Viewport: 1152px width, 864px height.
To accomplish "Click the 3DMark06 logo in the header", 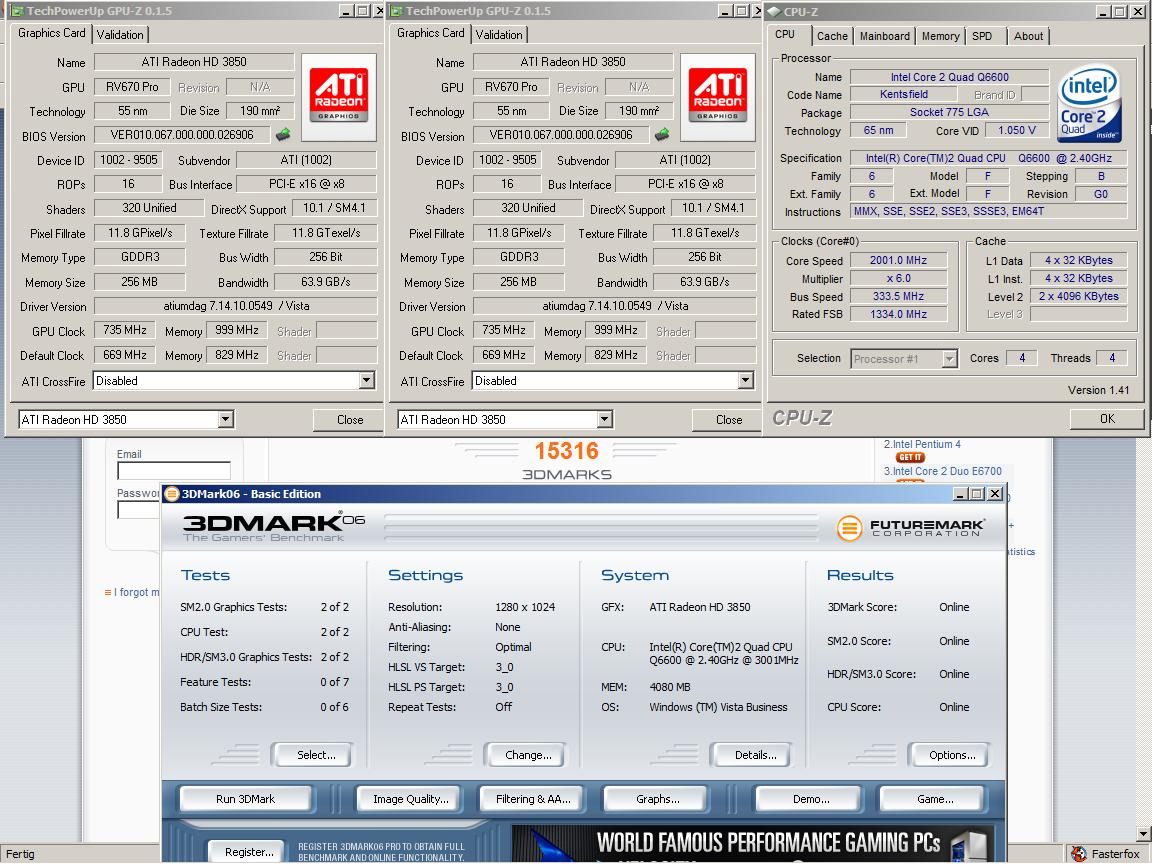I will pos(273,525).
